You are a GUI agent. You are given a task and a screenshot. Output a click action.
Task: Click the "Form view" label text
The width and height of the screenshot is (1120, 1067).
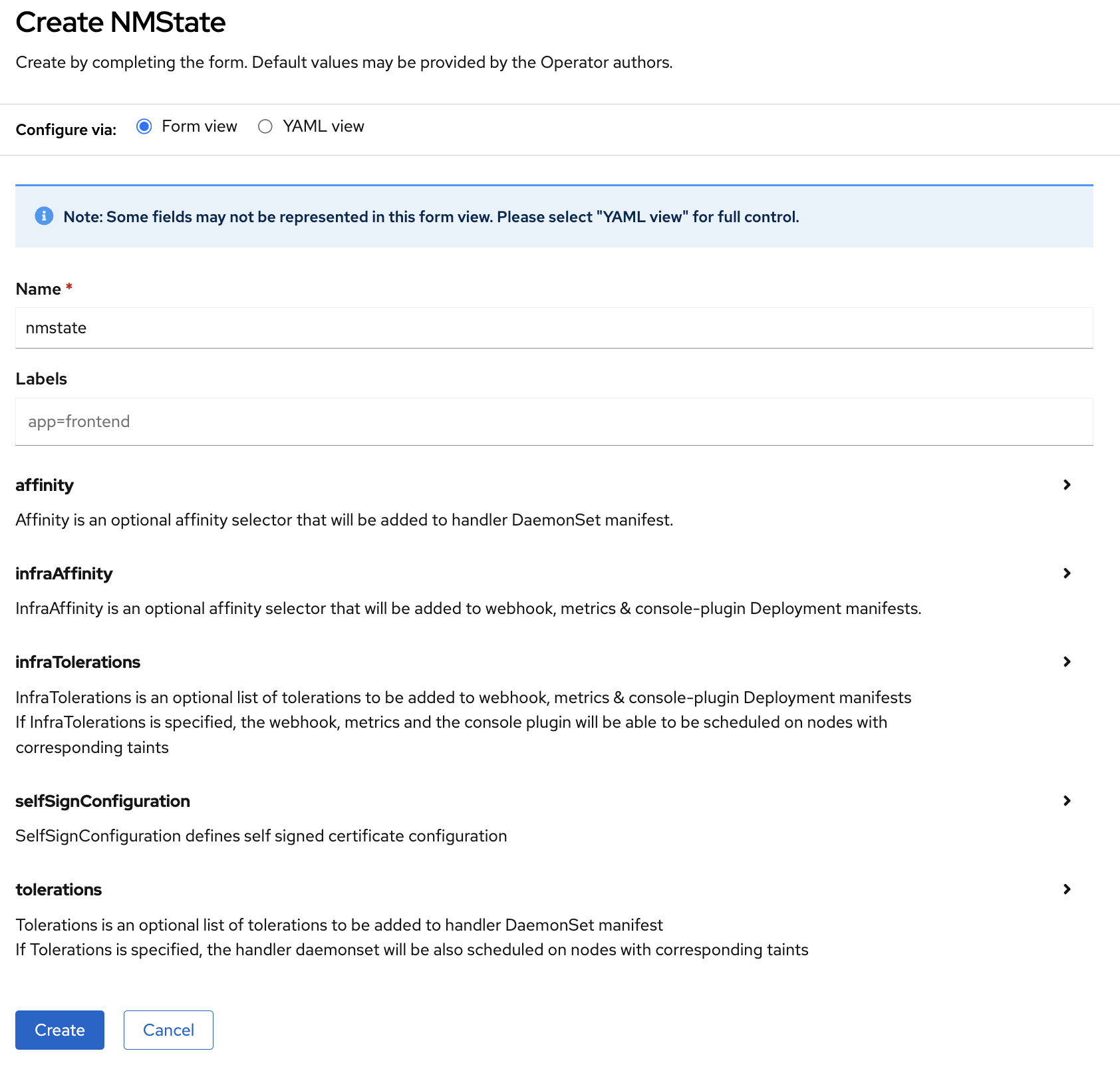click(x=199, y=126)
